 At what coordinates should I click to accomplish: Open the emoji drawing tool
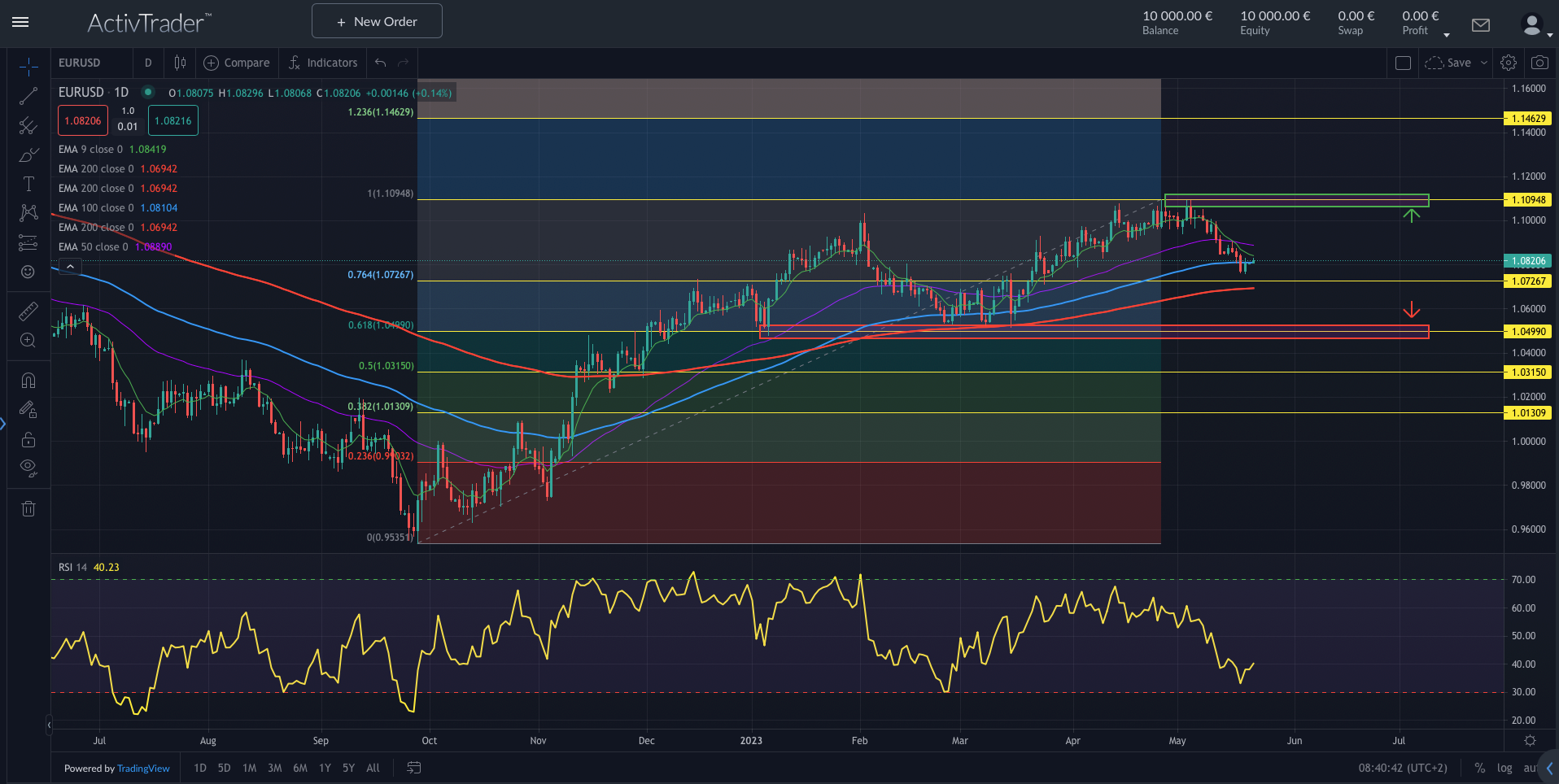tap(28, 272)
